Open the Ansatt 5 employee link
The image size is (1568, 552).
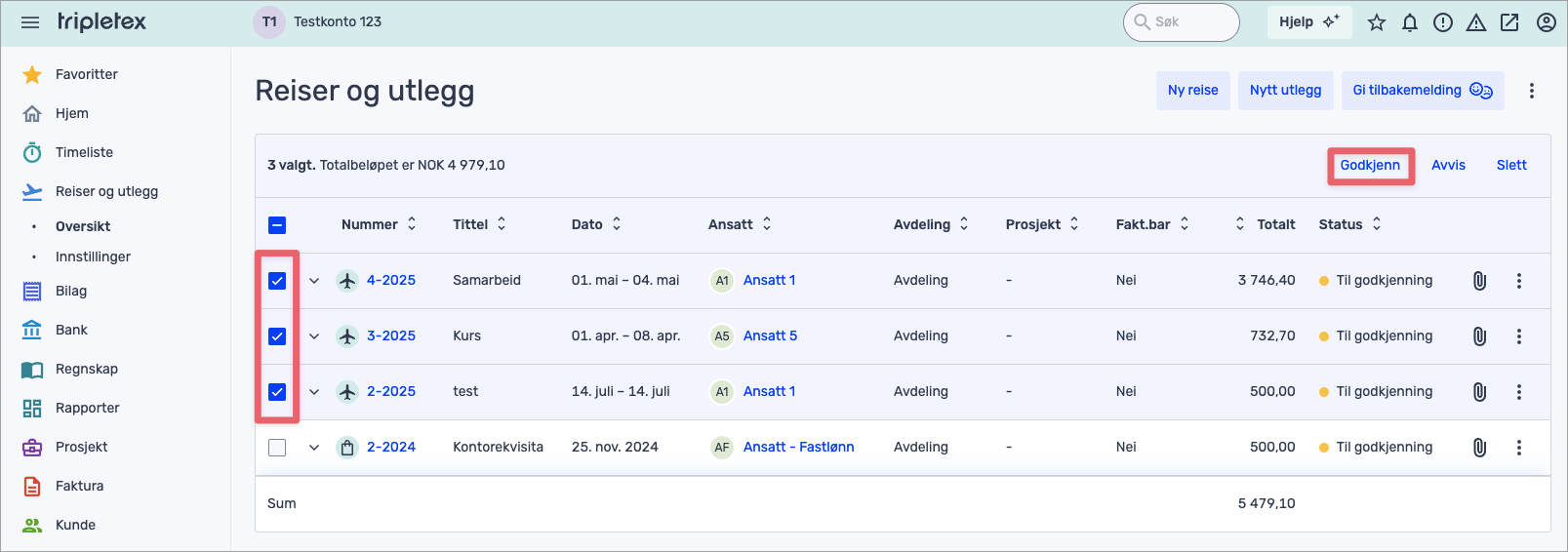click(770, 335)
